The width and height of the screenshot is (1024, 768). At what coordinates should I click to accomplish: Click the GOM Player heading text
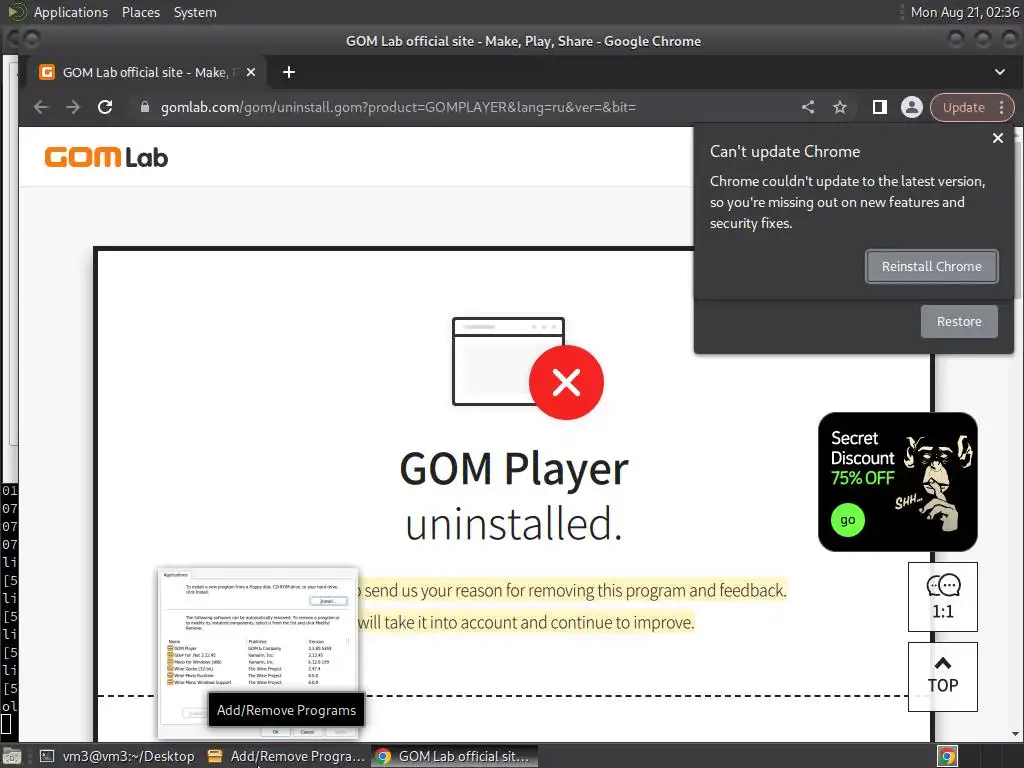514,469
